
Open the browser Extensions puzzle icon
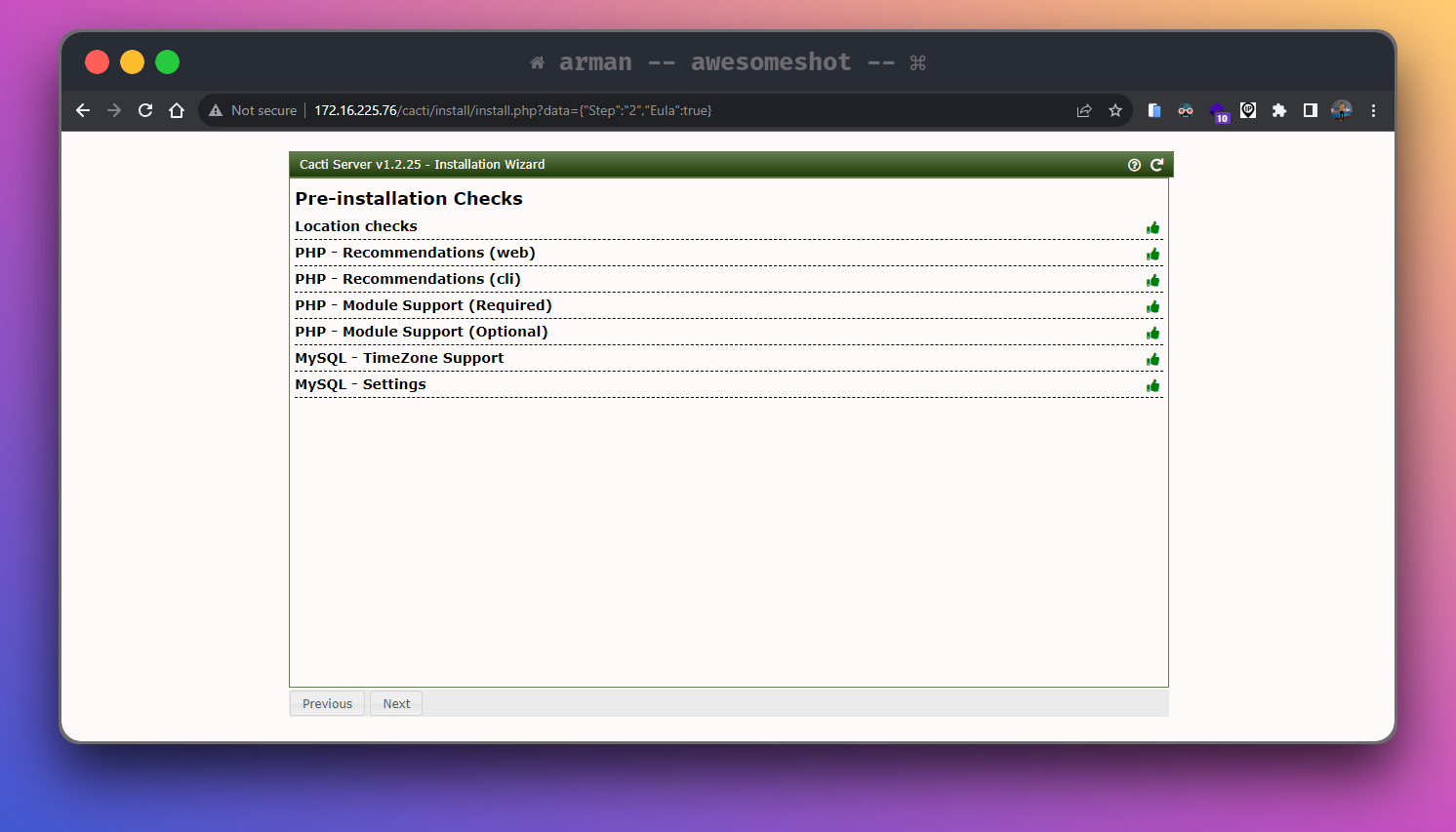tap(1279, 111)
